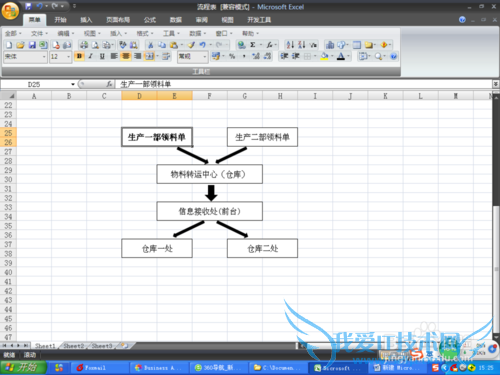The image size is (500, 375).
Task: Open the 格式 dropdown menu
Action: (x=145, y=33)
